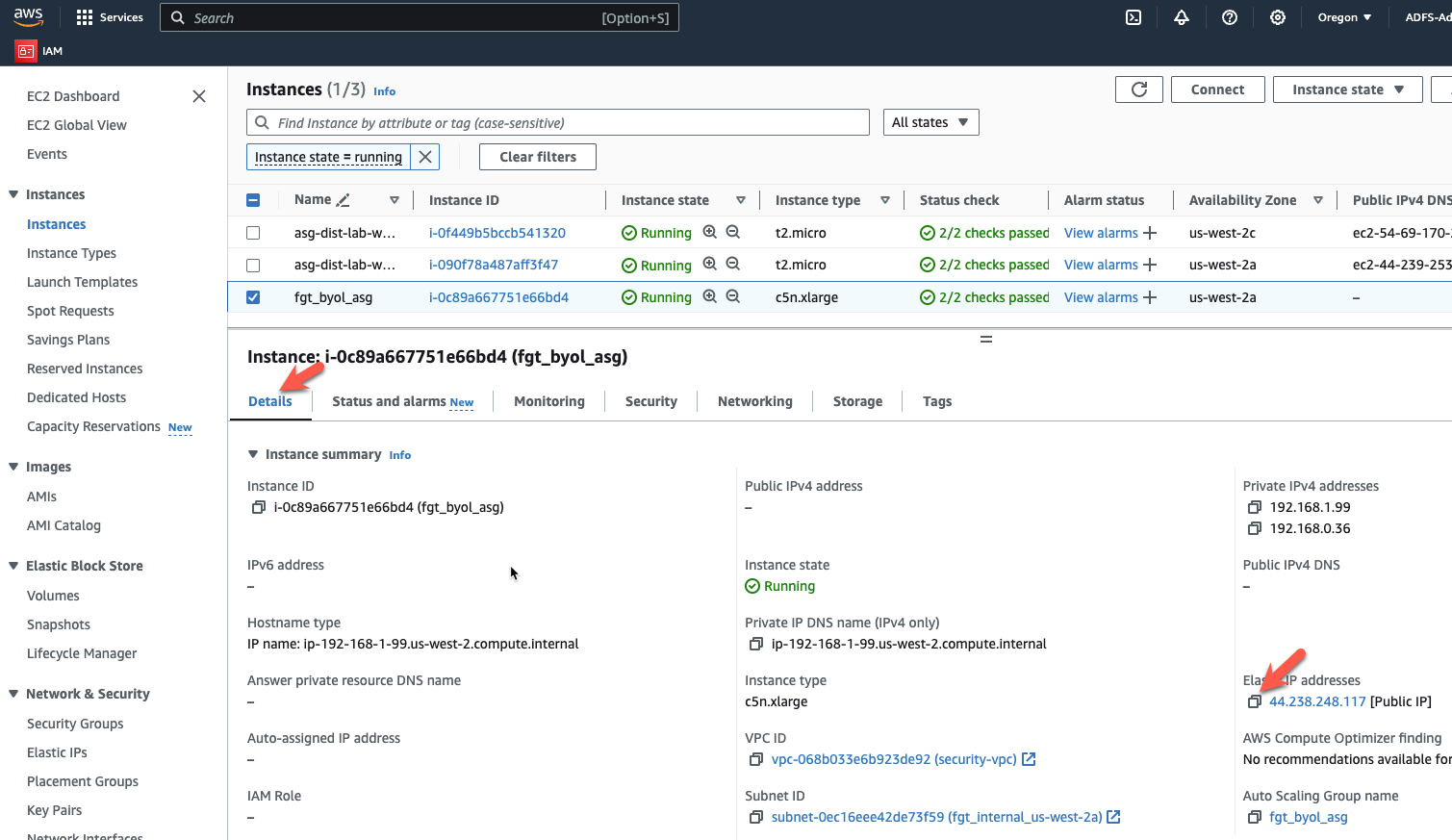The image size is (1452, 840).
Task: Open the Instance state actions dropdown
Action: tap(1348, 89)
